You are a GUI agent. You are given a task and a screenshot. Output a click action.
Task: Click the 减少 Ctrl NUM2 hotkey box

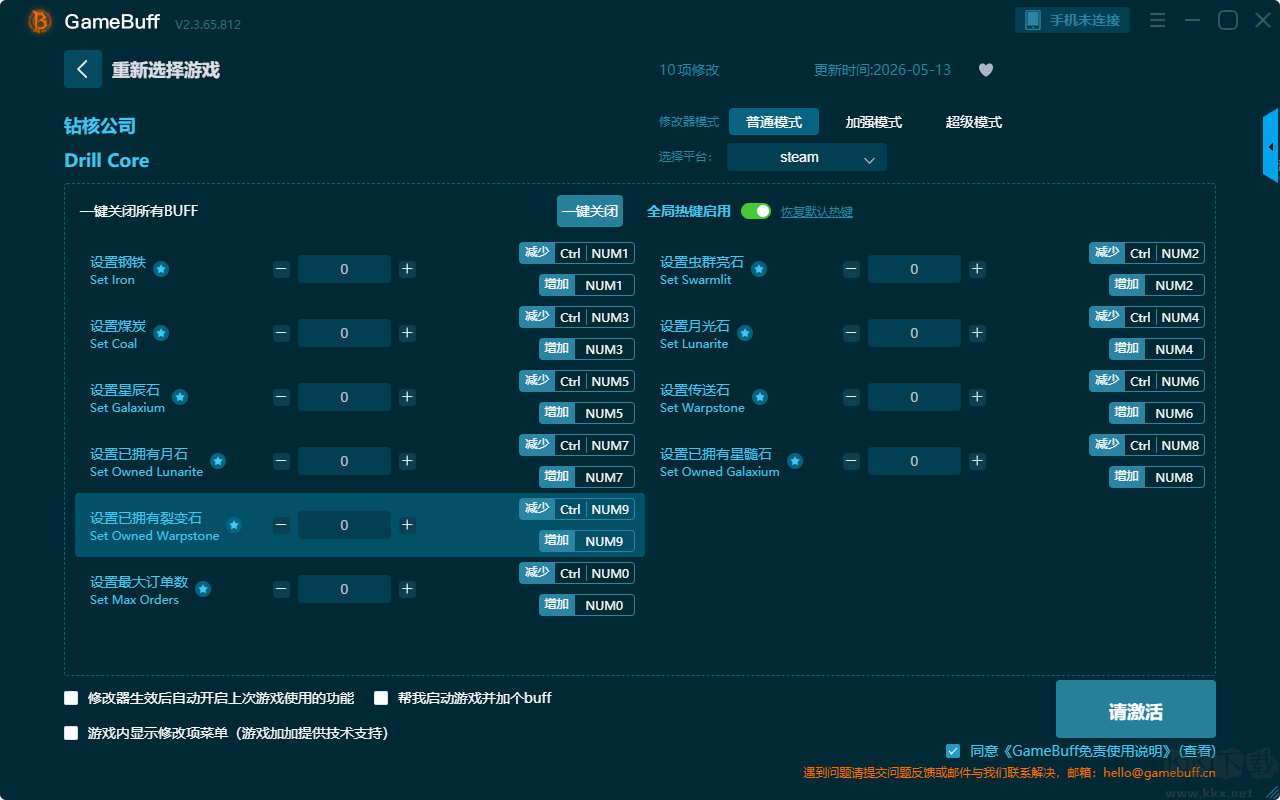coord(1147,253)
